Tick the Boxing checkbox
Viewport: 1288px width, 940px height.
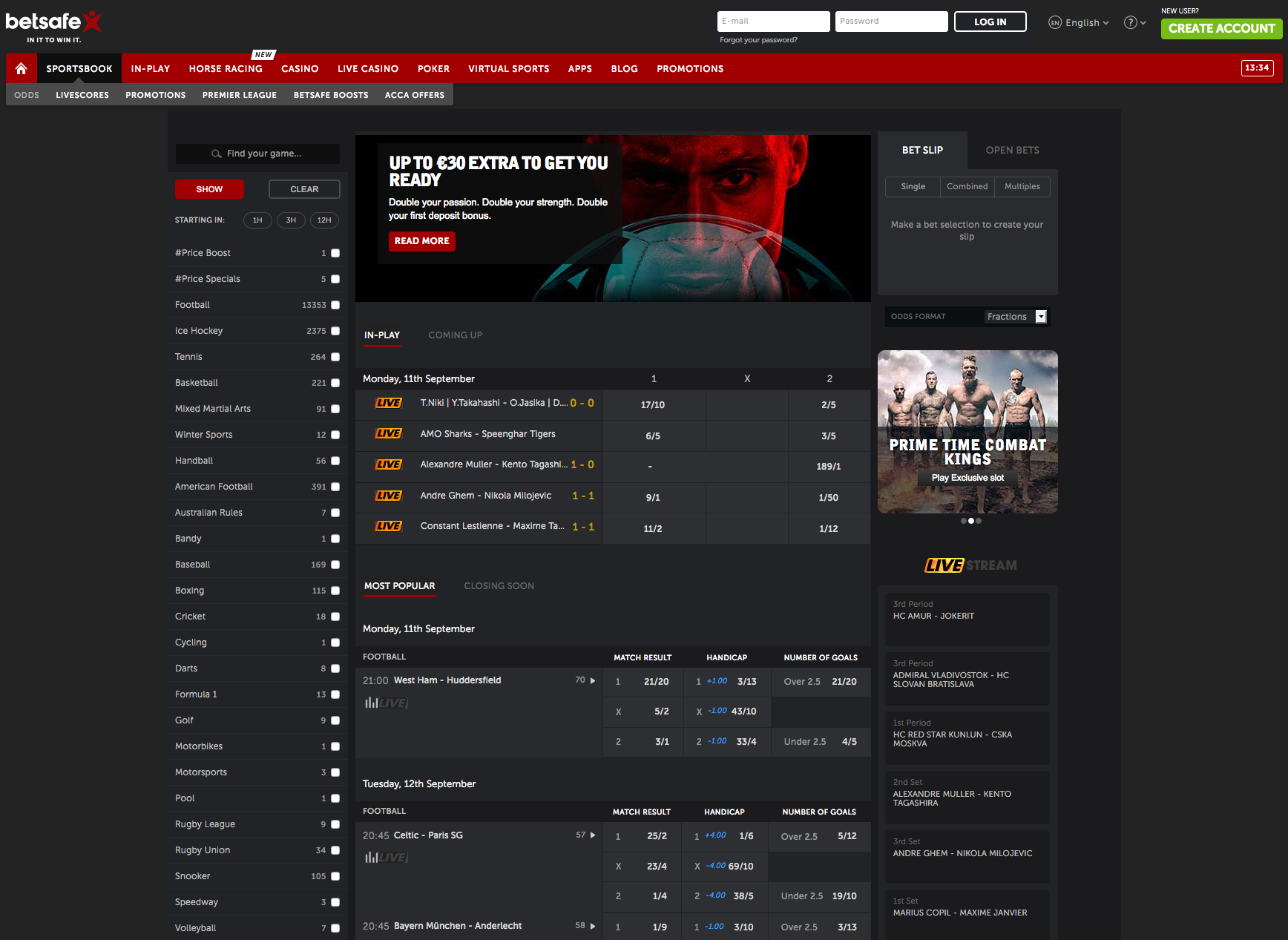click(335, 591)
